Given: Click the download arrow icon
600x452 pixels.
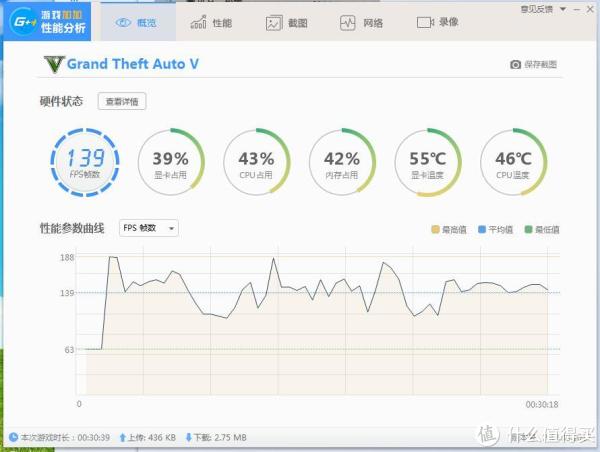Looking at the screenshot, I should point(189,437).
